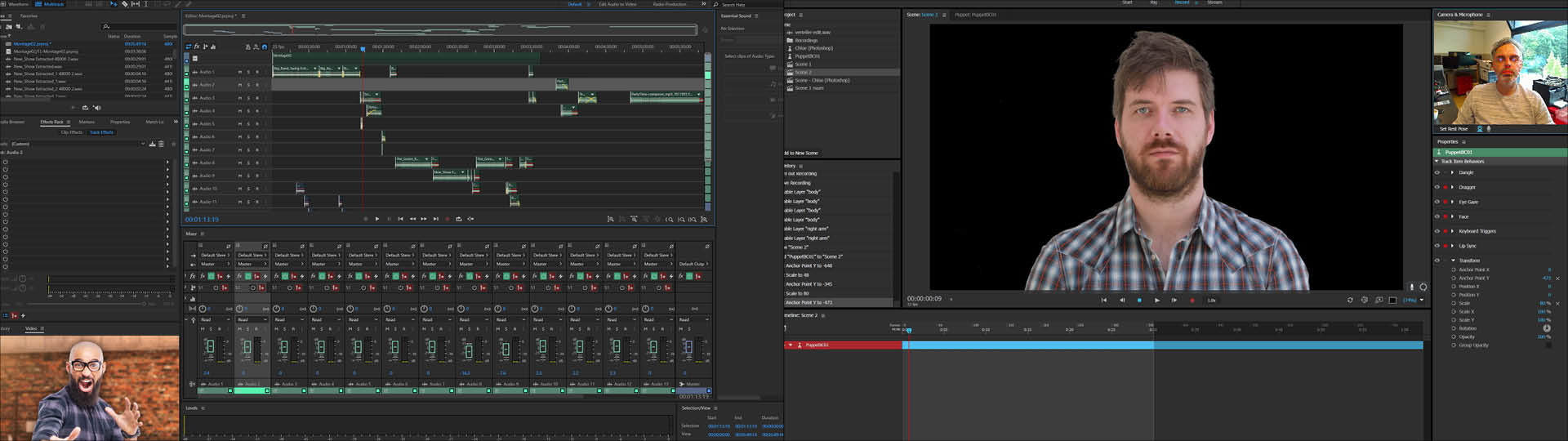Show the track EQ view

[x=213, y=47]
